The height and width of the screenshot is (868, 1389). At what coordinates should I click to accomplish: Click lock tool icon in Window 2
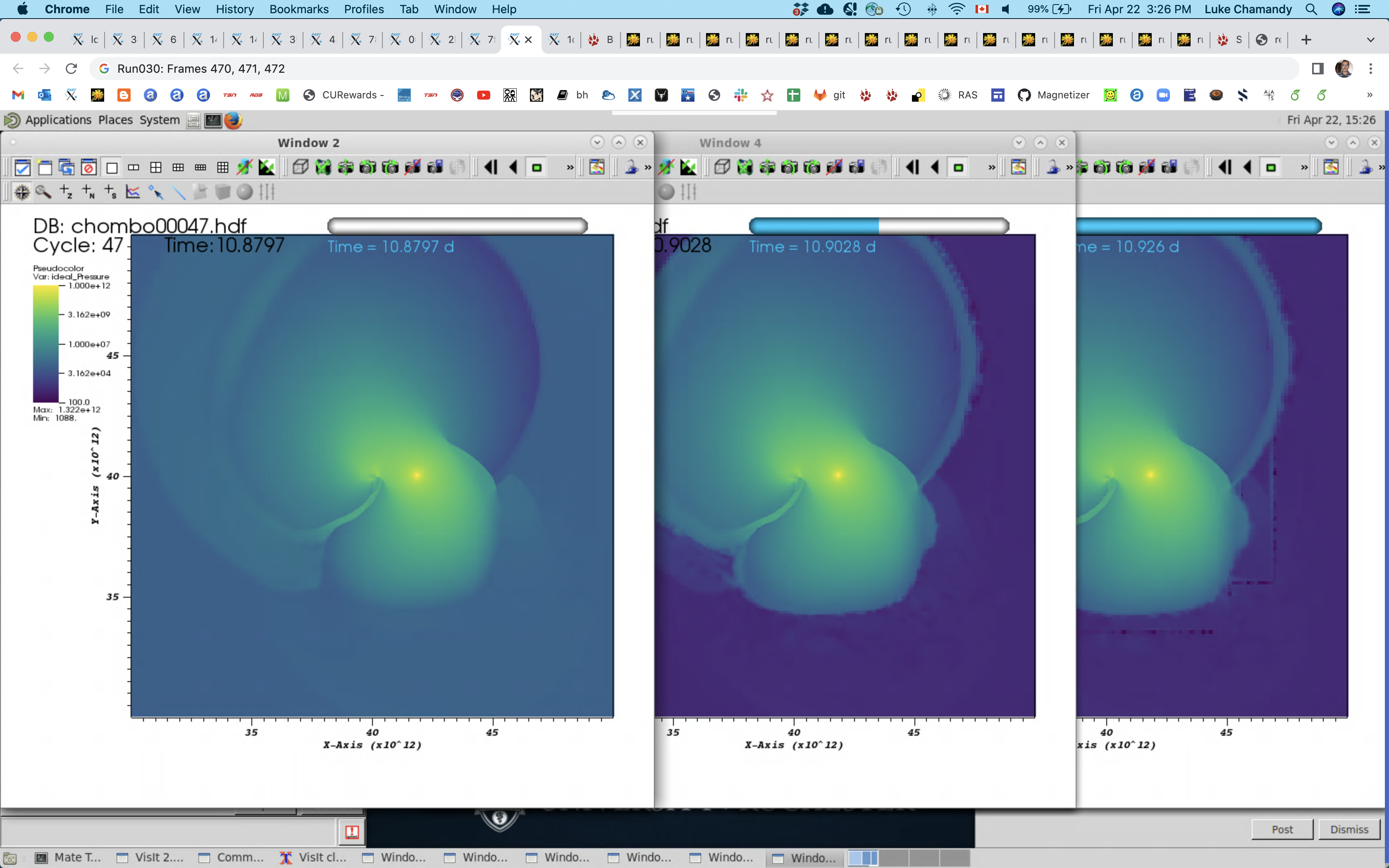tap(631, 168)
